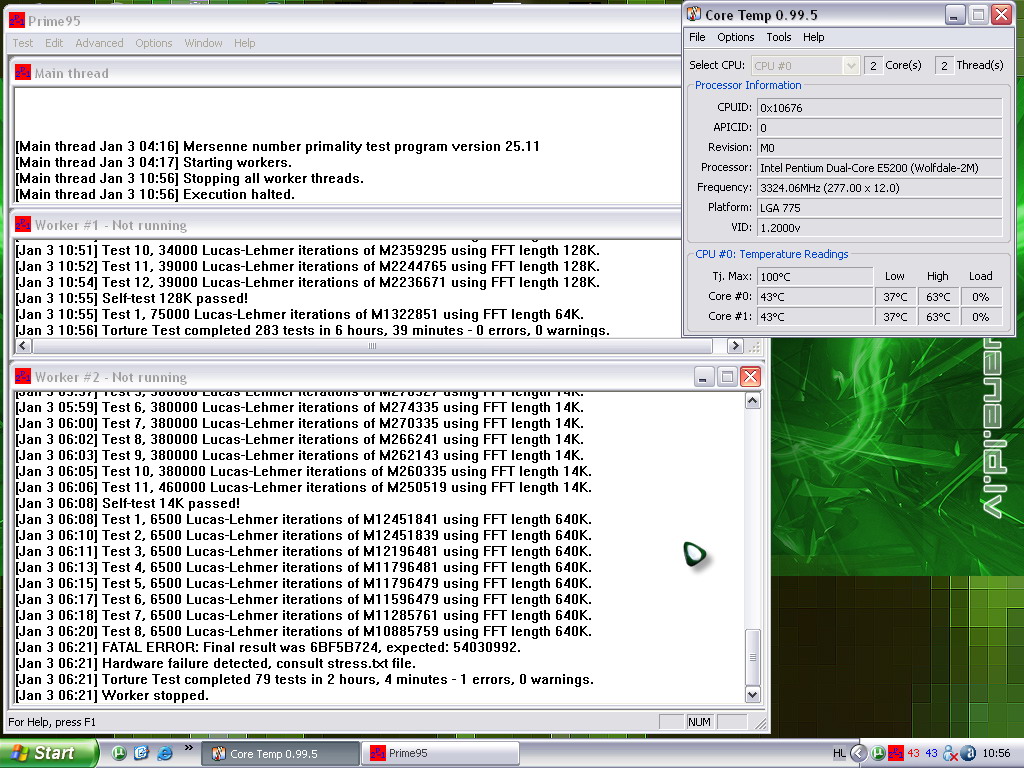Open the Select CPU dropdown
The width and height of the screenshot is (1024, 768).
click(x=805, y=65)
